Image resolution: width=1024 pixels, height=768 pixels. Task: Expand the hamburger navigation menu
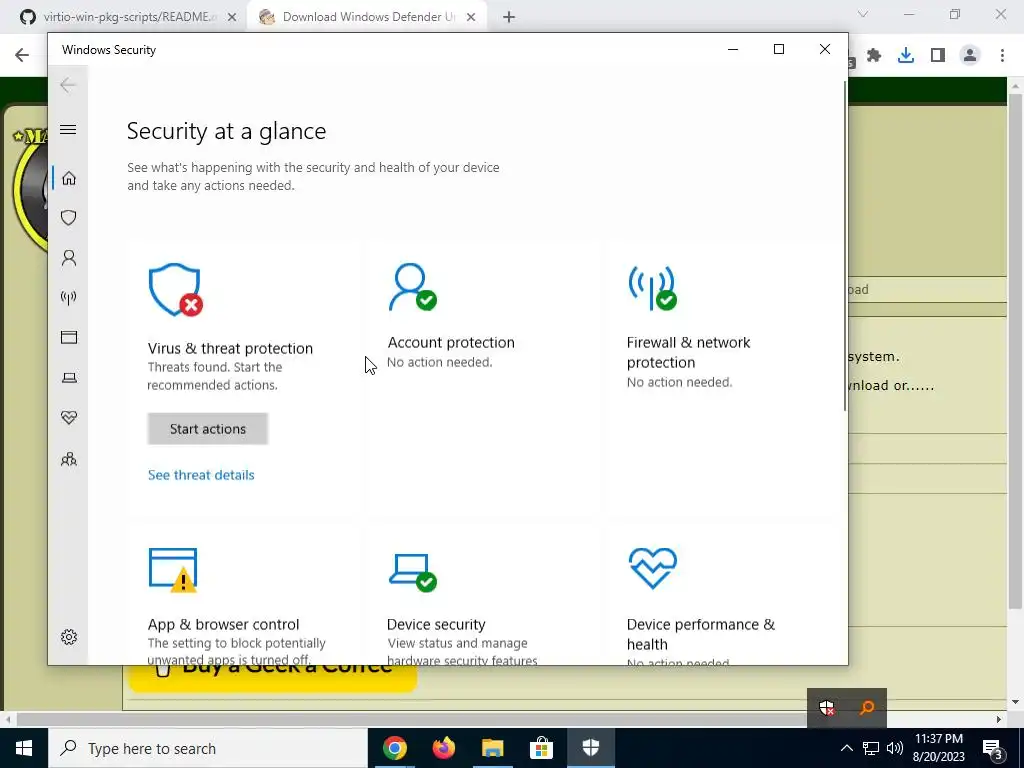(x=68, y=129)
